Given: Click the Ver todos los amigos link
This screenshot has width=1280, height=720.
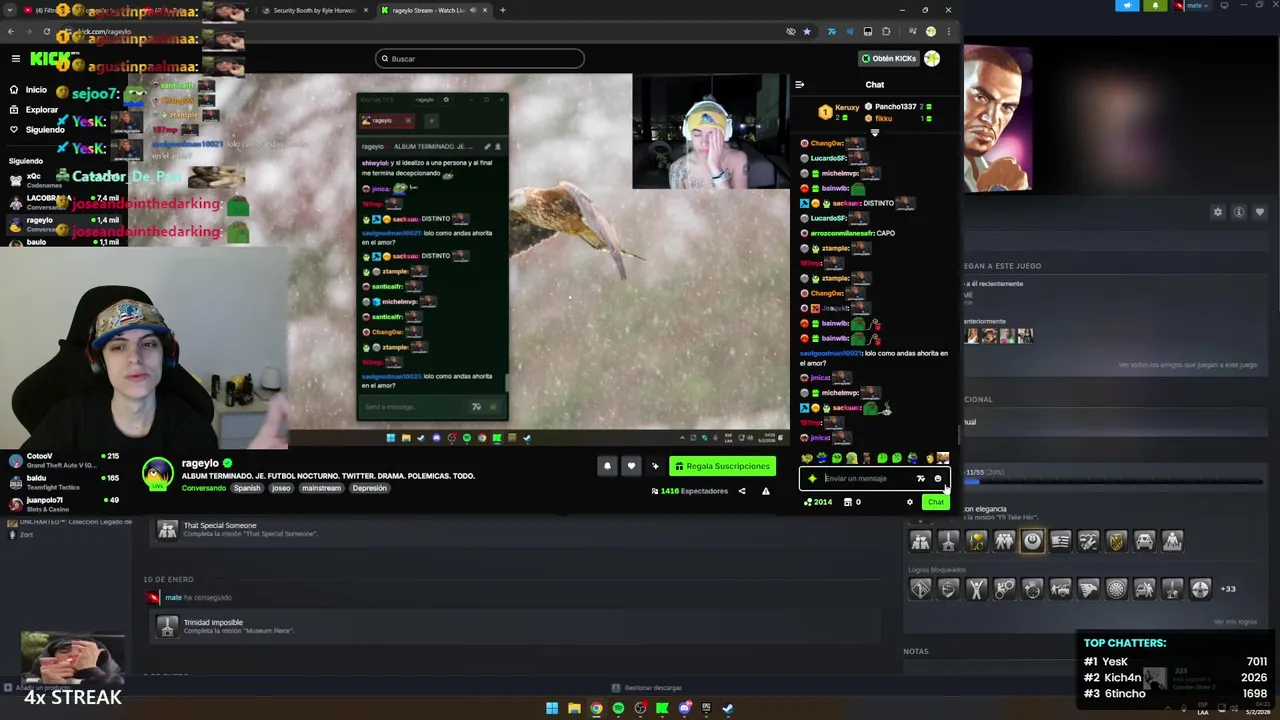Looking at the screenshot, I should [1188, 365].
